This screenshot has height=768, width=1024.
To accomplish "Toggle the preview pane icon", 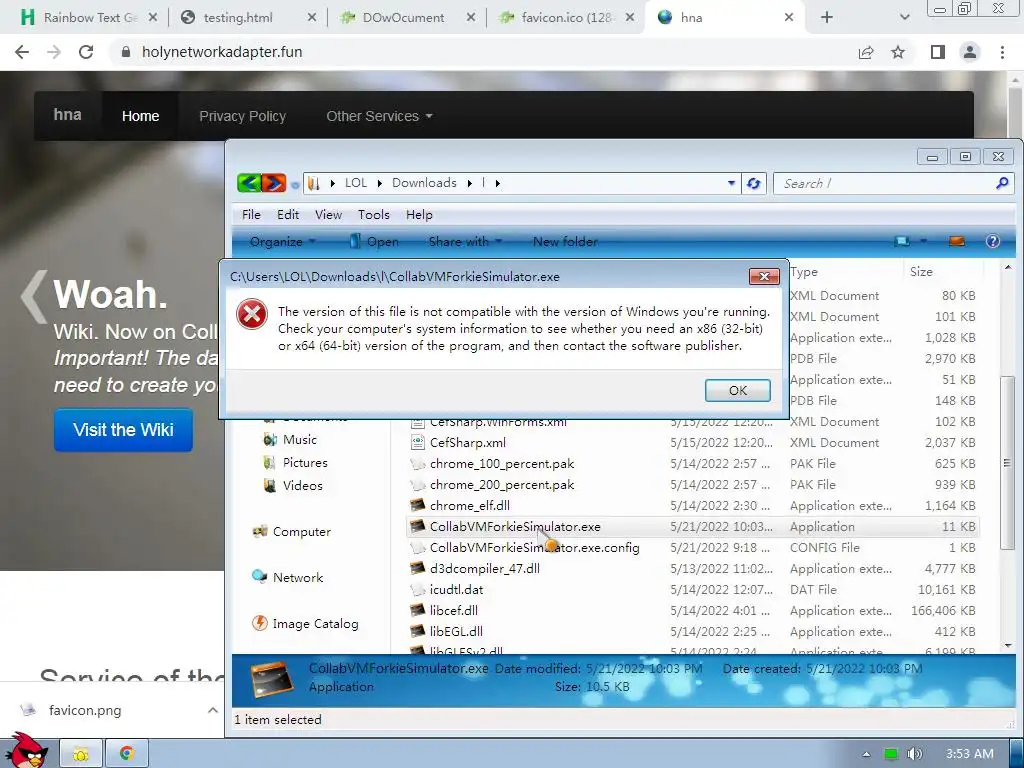I will coord(957,242).
